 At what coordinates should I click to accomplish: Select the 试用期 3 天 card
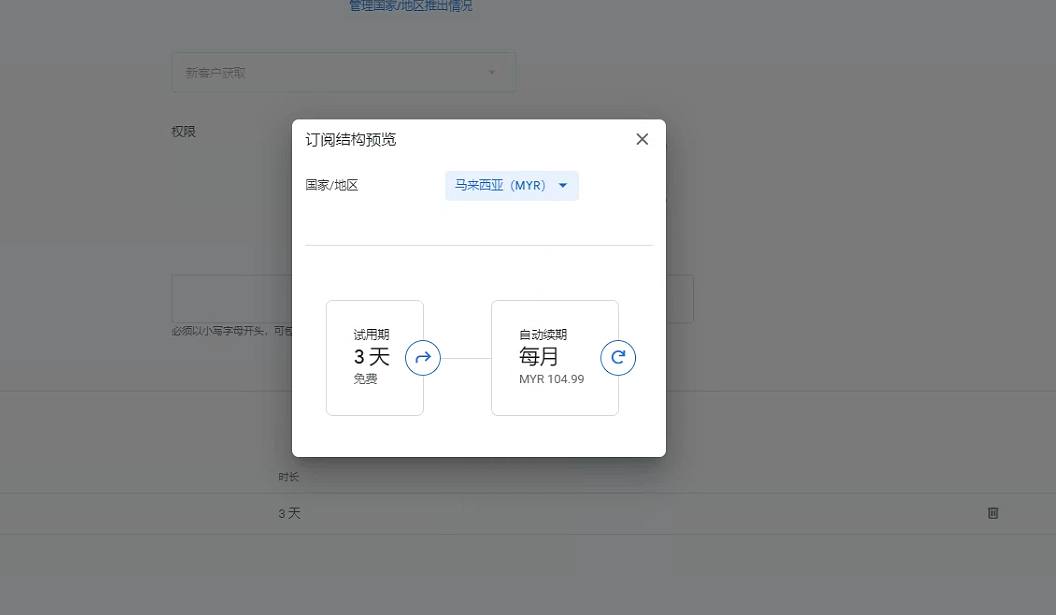(x=374, y=358)
